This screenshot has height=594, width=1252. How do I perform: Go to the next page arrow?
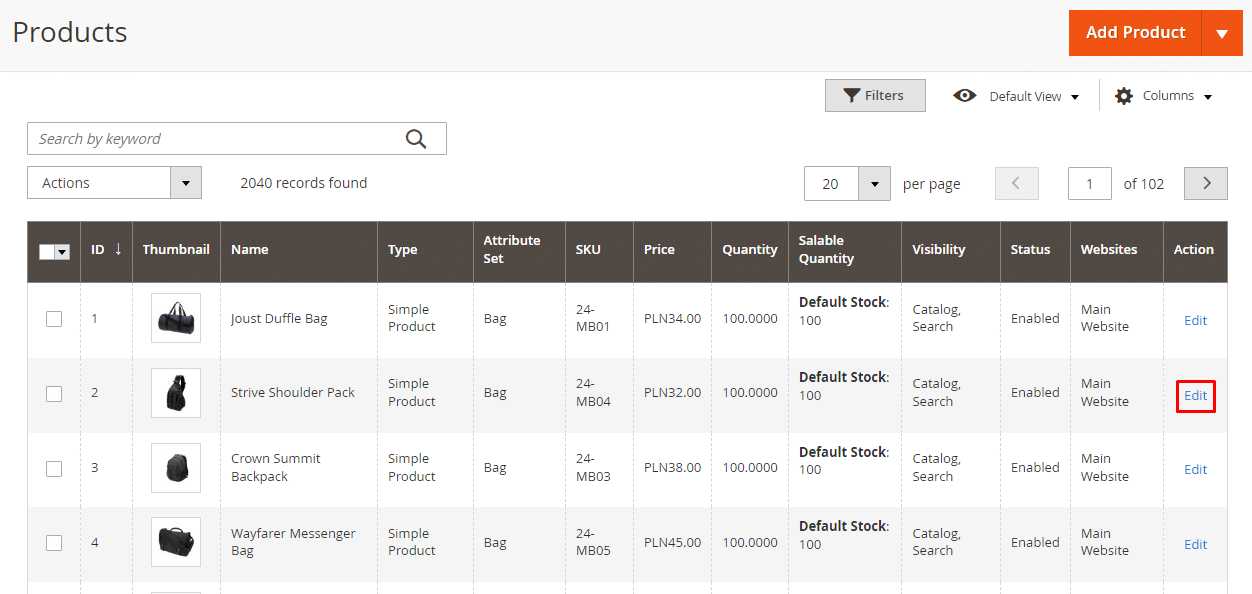[1205, 183]
